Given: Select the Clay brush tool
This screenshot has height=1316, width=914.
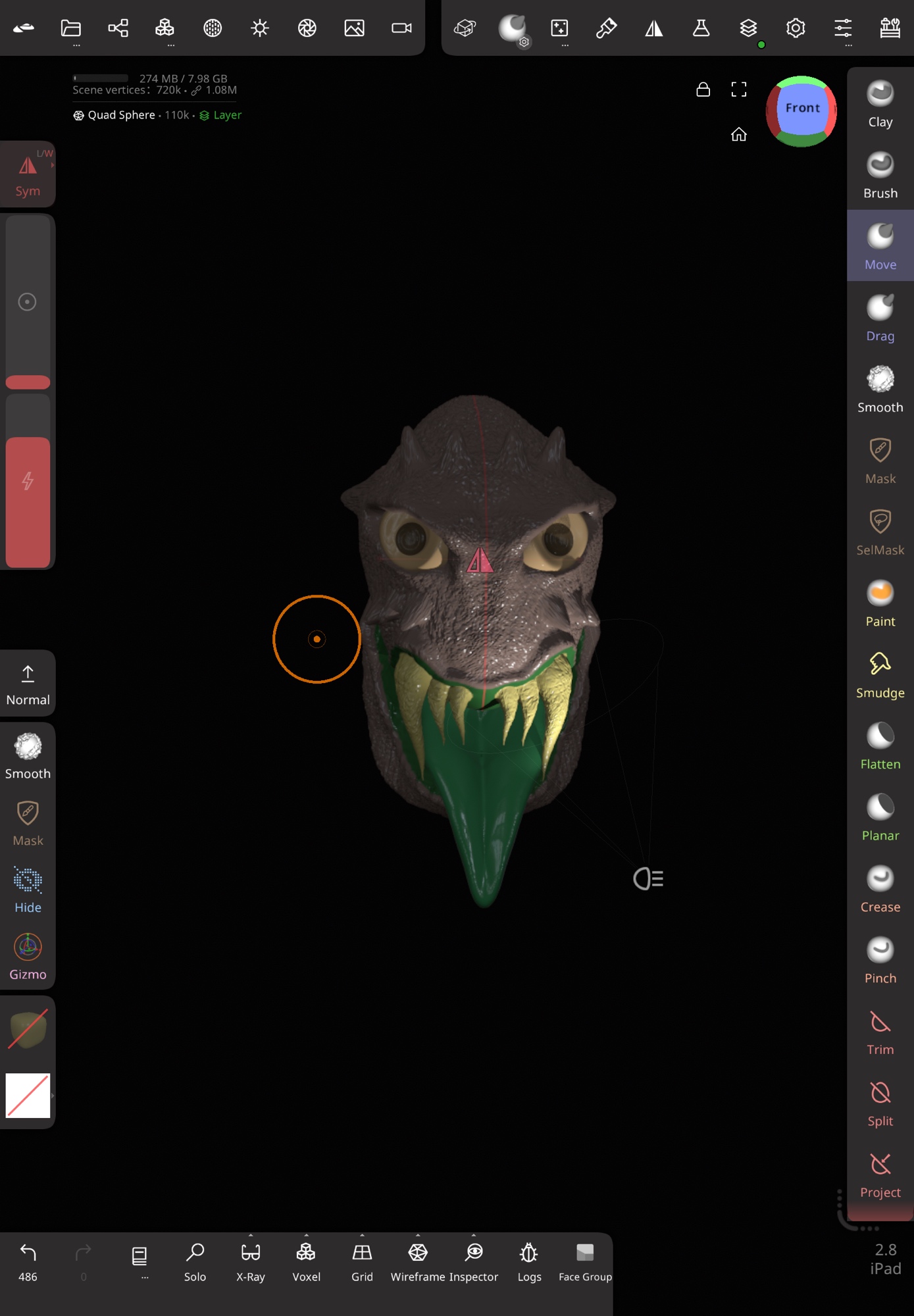Looking at the screenshot, I should coord(880,104).
